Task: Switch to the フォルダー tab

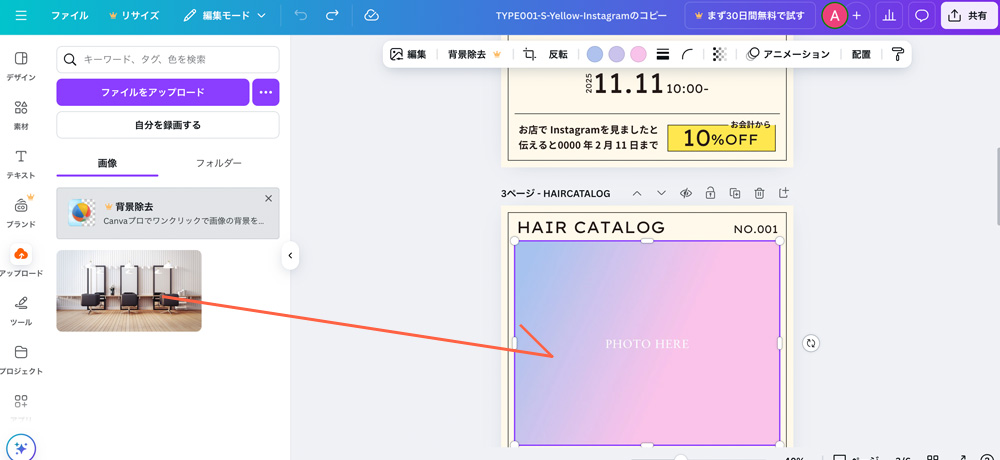Action: coord(218,163)
